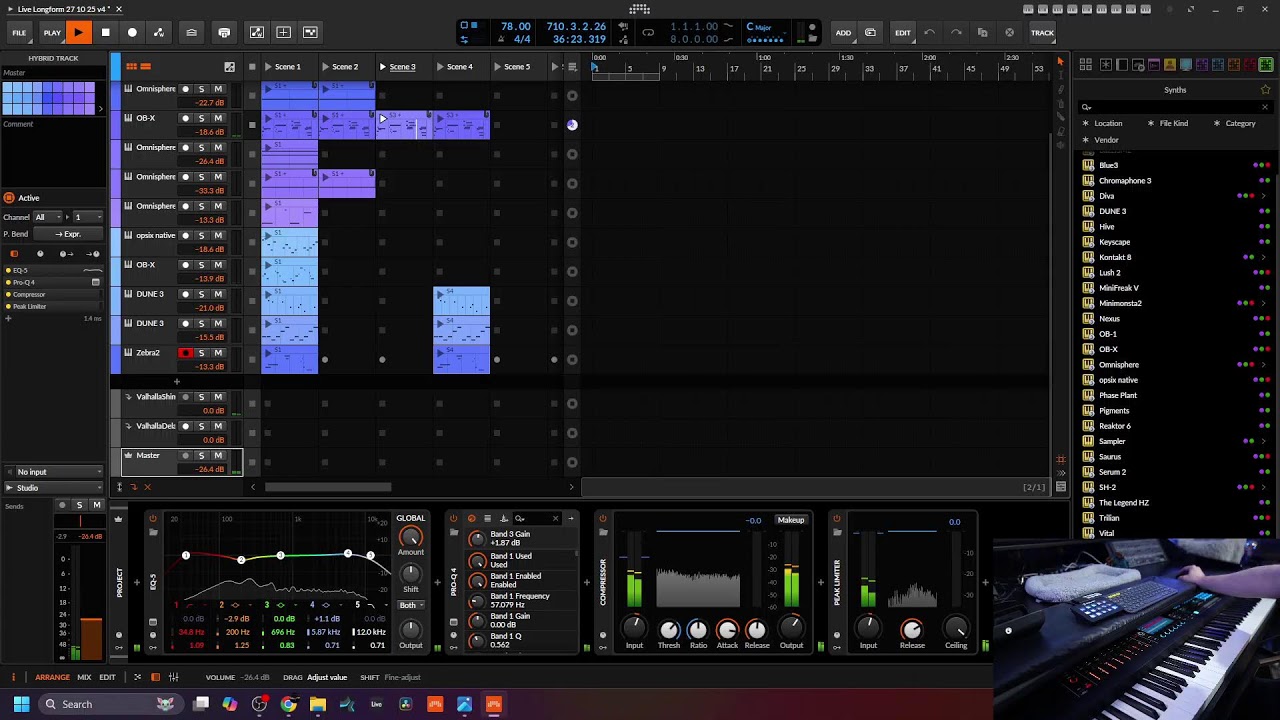The image size is (1280, 720).
Task: Click the Peak Limiter Ceiling knob
Action: point(956,629)
